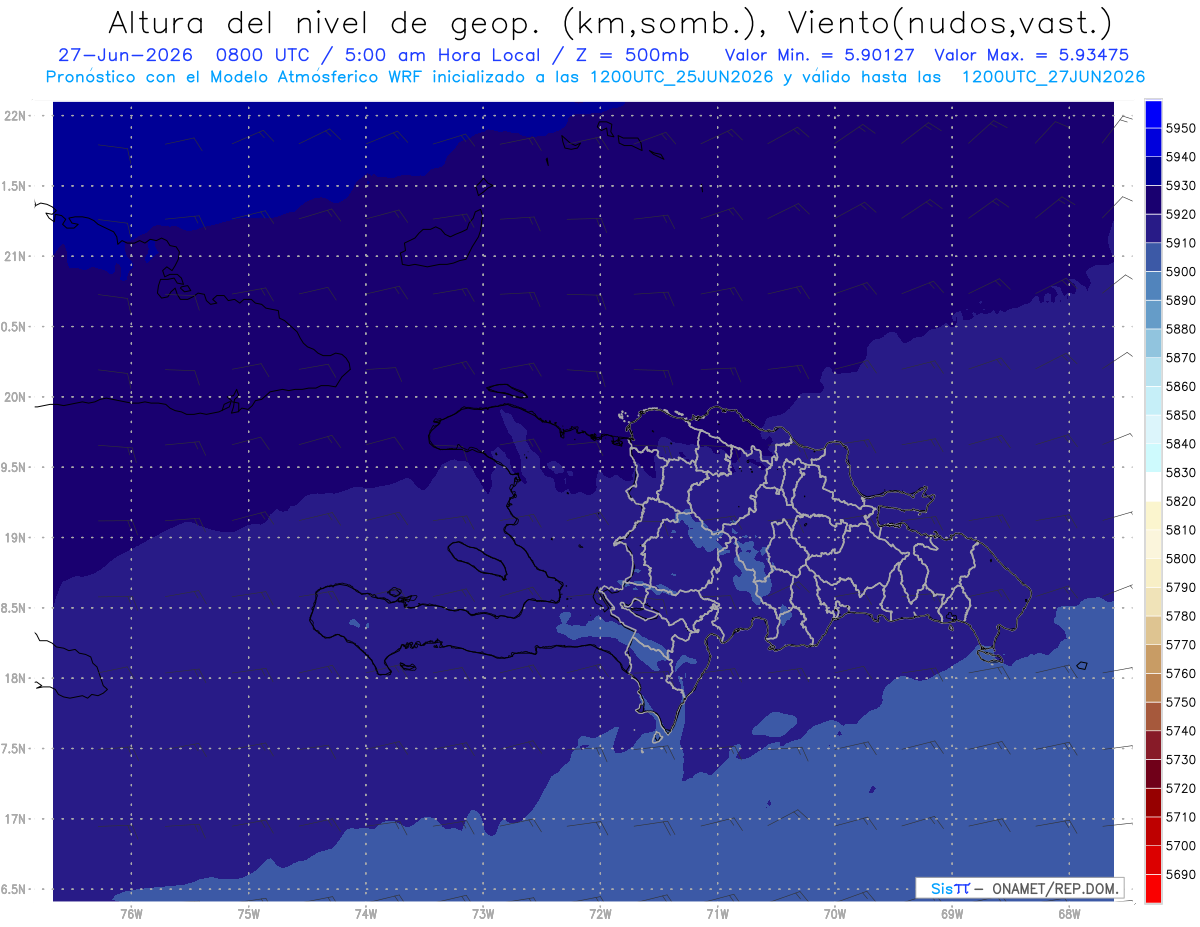
Task: Click the colorbar label '5830'
Action: pyautogui.click(x=1181, y=472)
